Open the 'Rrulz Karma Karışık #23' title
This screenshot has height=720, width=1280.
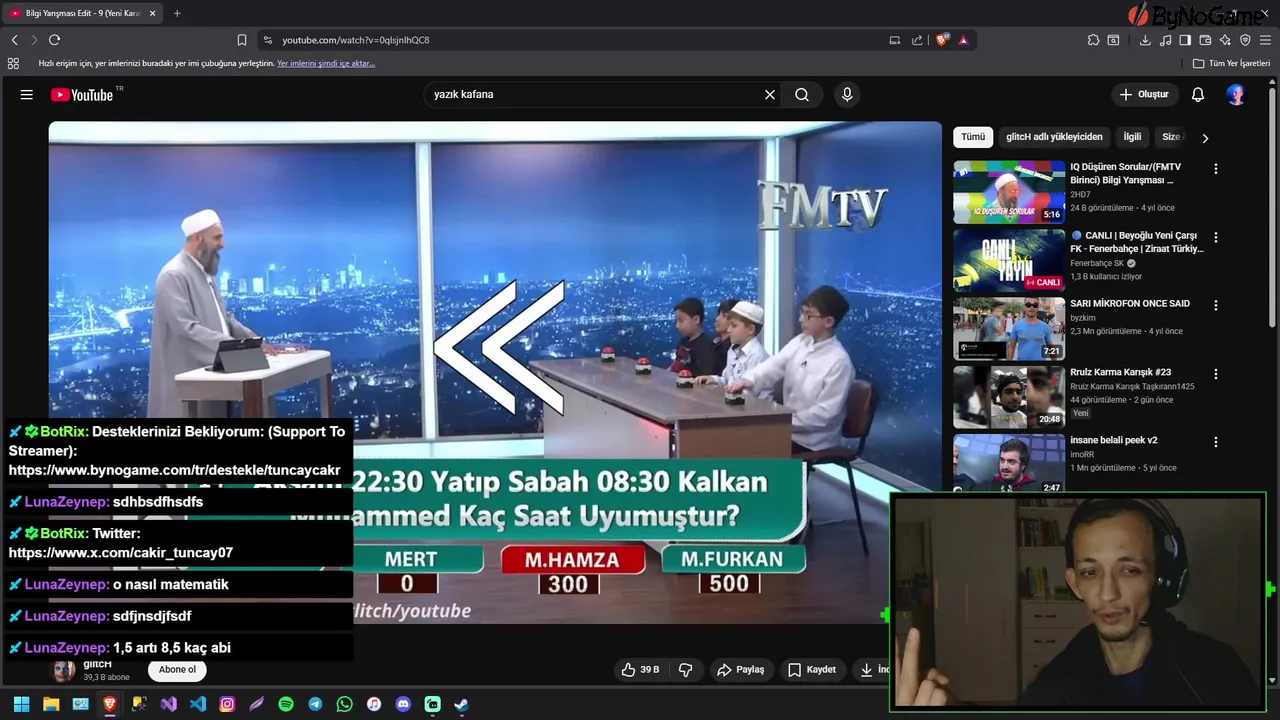point(1120,372)
